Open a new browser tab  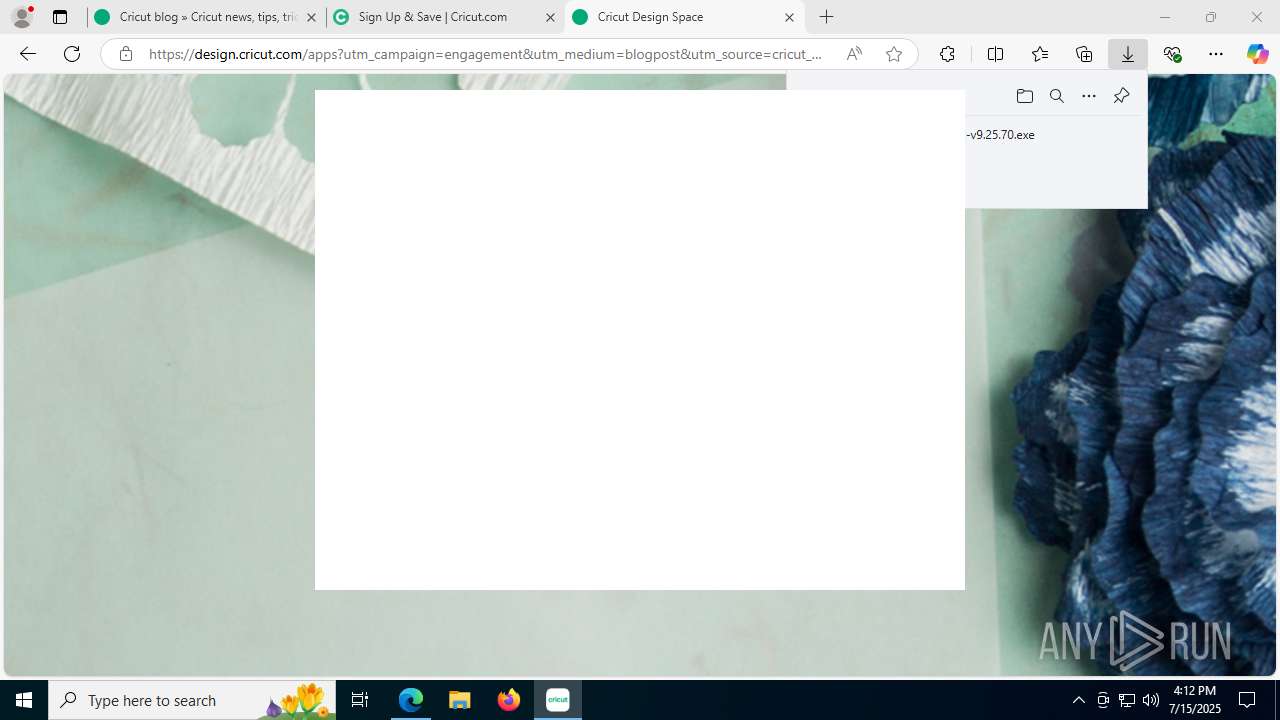click(x=827, y=17)
